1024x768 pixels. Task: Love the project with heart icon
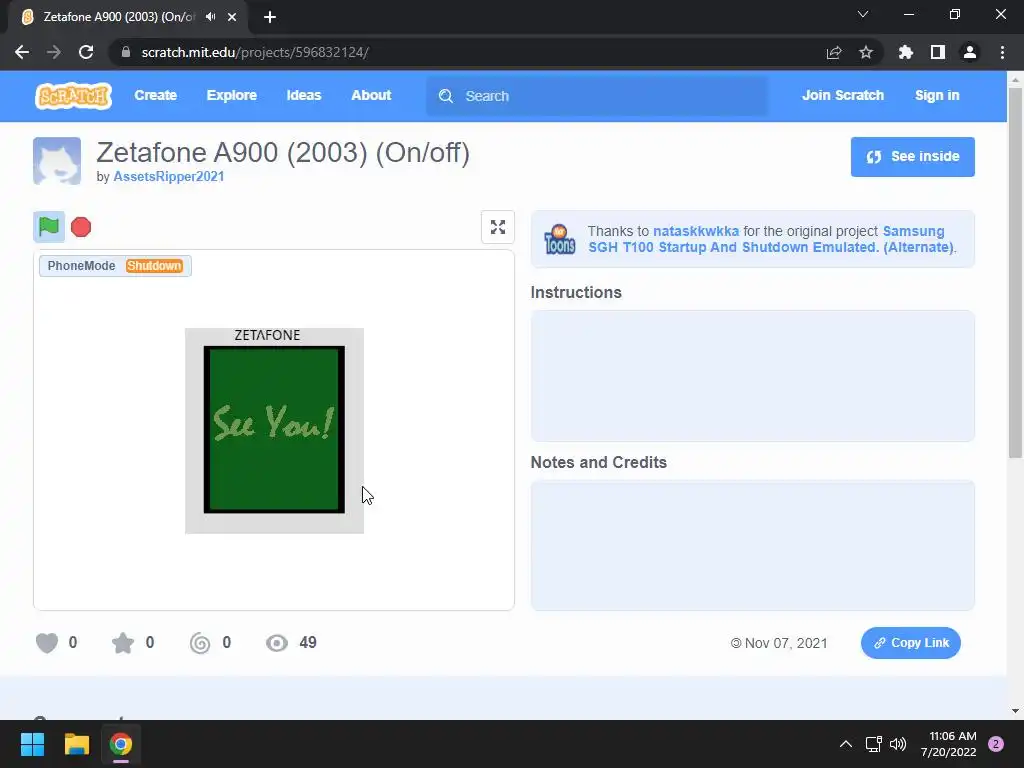tap(47, 643)
